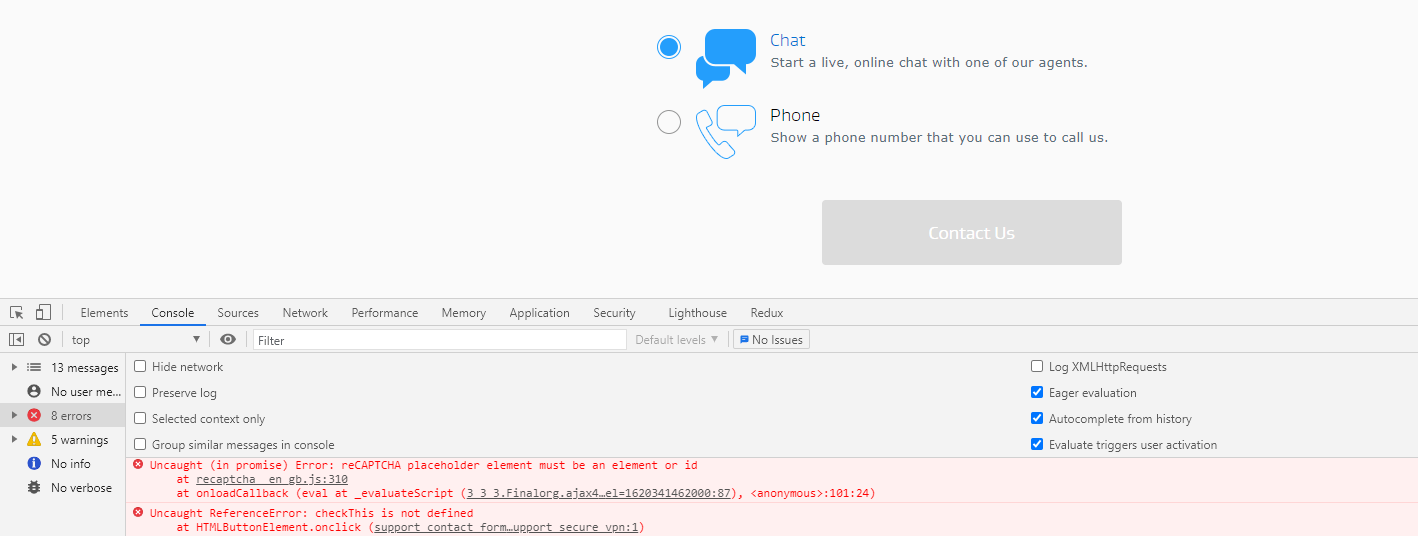The image size is (1418, 536).
Task: Enable Selected context only checkbox
Action: (x=140, y=419)
